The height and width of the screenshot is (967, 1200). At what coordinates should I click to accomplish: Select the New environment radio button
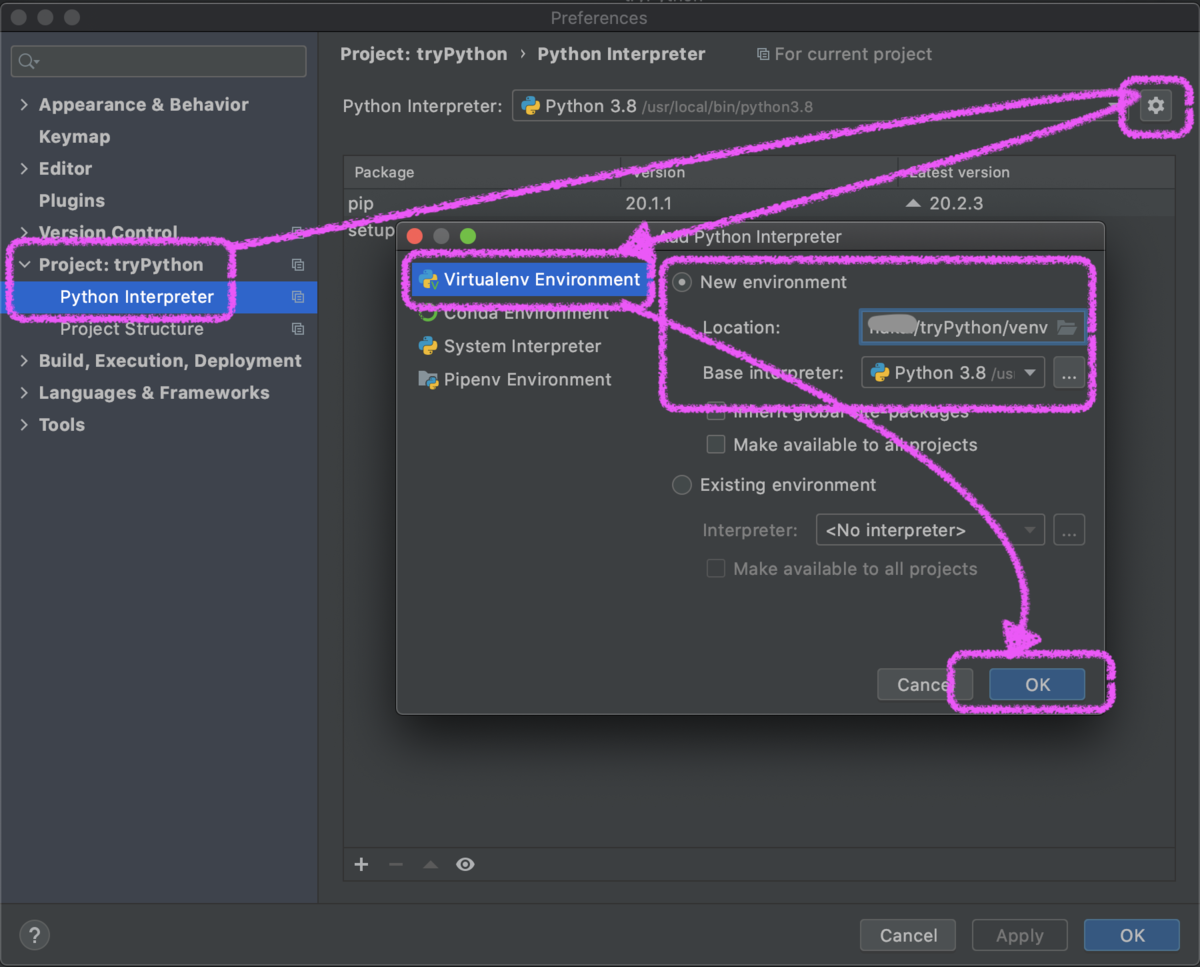coord(682,283)
